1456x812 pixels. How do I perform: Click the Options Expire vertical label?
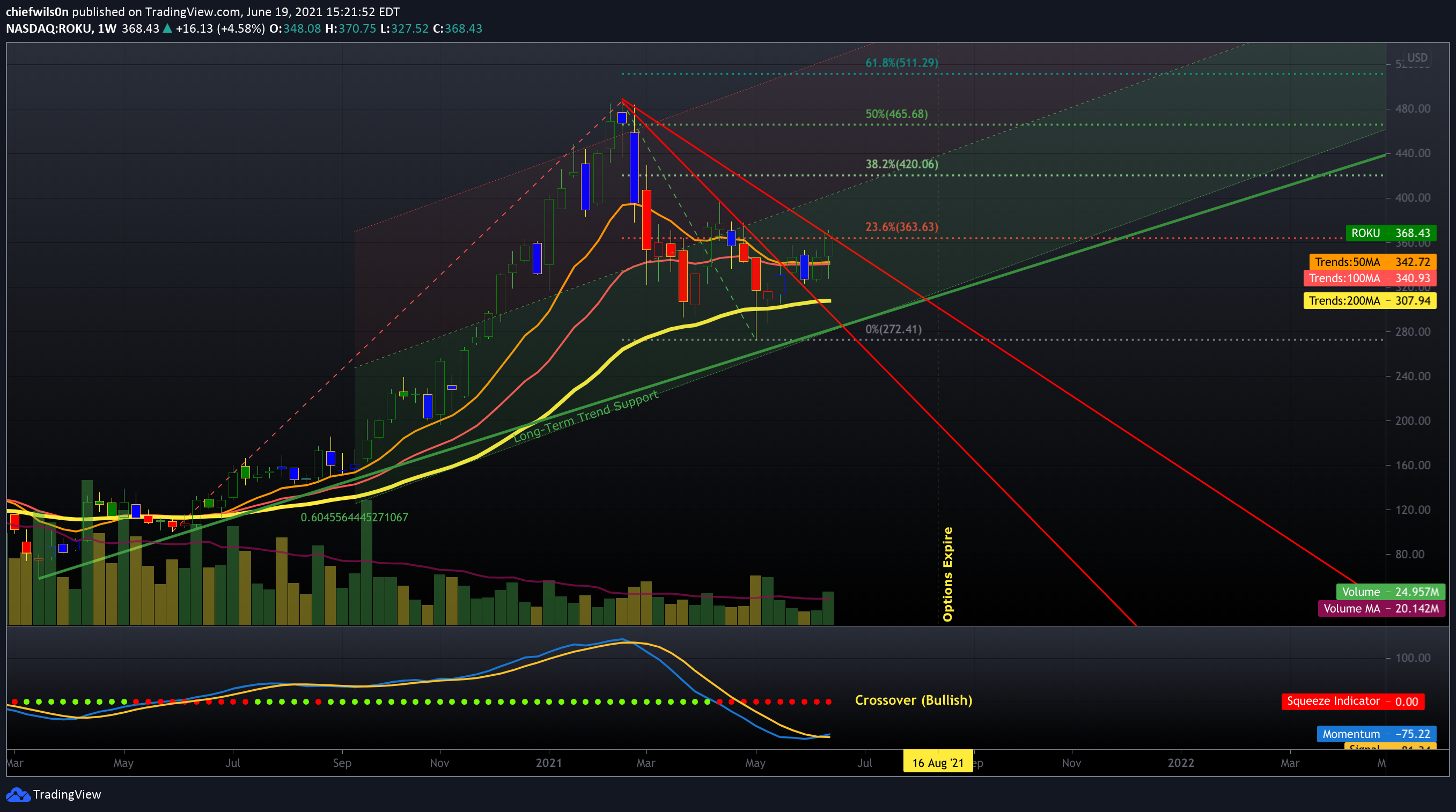coord(948,574)
